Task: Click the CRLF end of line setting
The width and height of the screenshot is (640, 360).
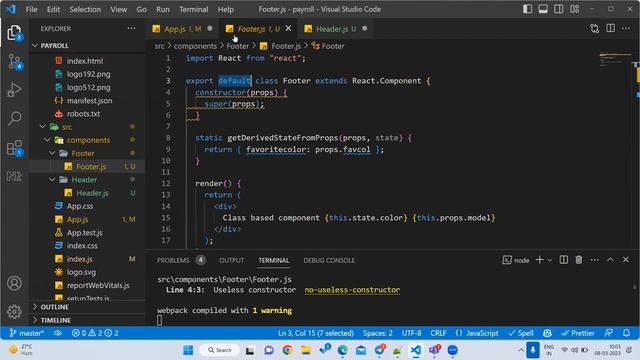Action: tap(438, 333)
